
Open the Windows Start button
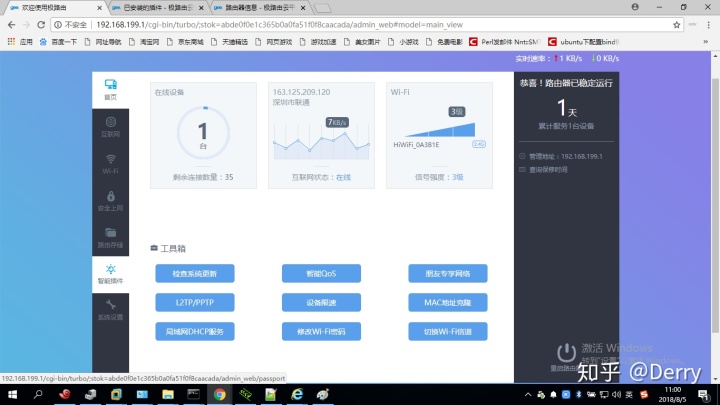point(12,394)
